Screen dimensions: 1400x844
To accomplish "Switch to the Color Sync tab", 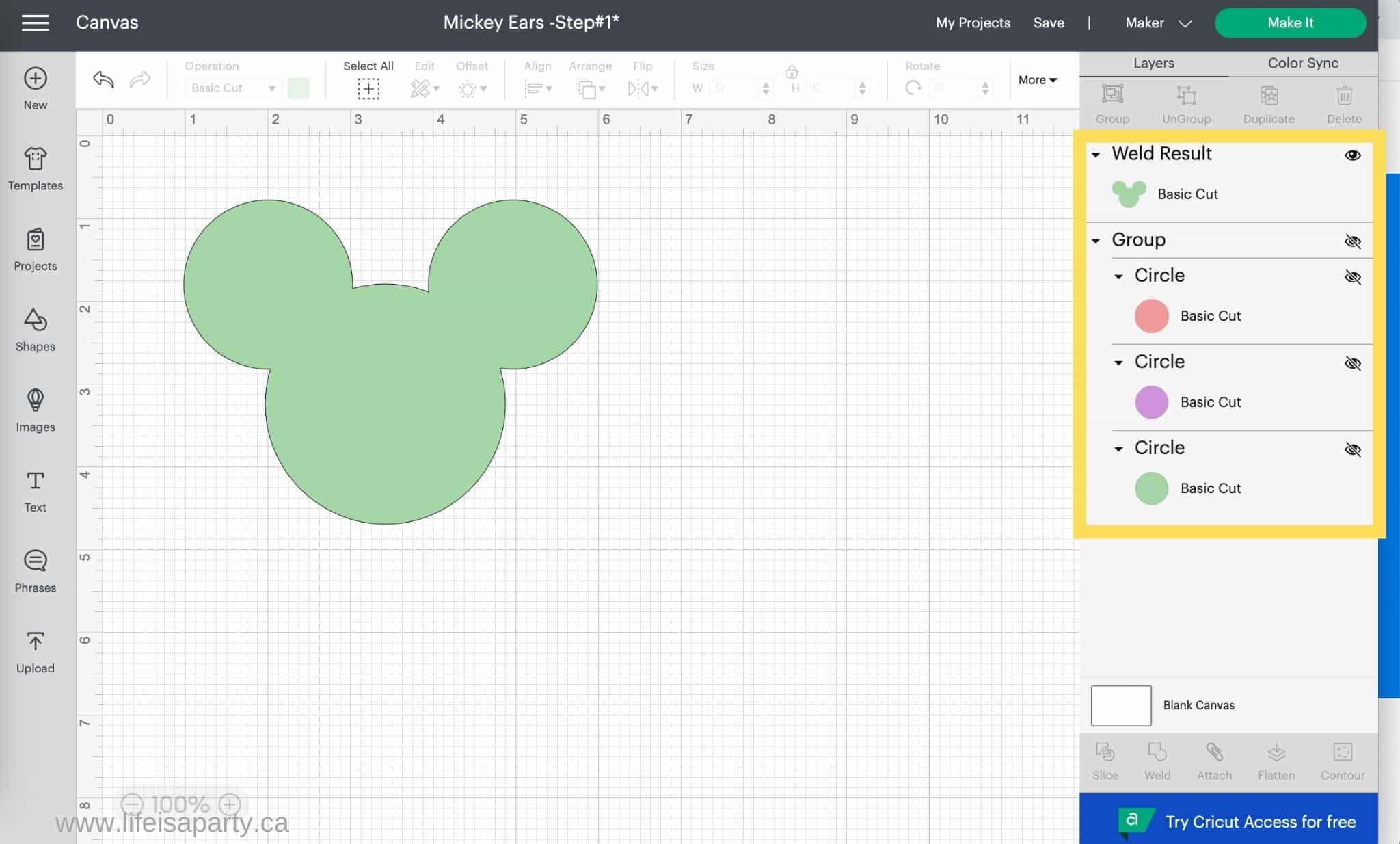I will pos(1302,63).
